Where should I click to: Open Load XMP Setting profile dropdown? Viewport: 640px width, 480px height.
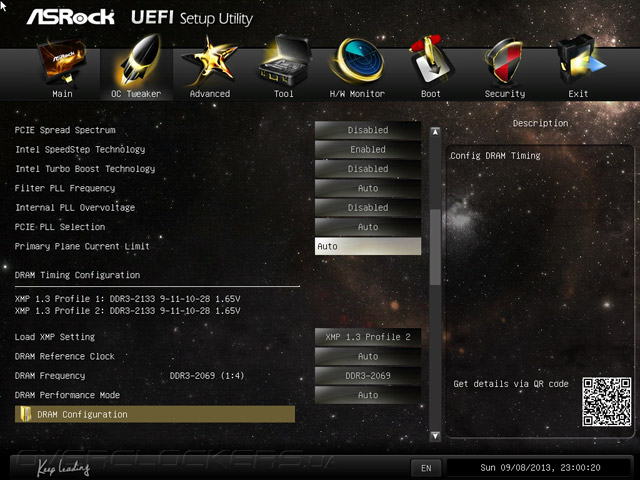click(x=368, y=337)
